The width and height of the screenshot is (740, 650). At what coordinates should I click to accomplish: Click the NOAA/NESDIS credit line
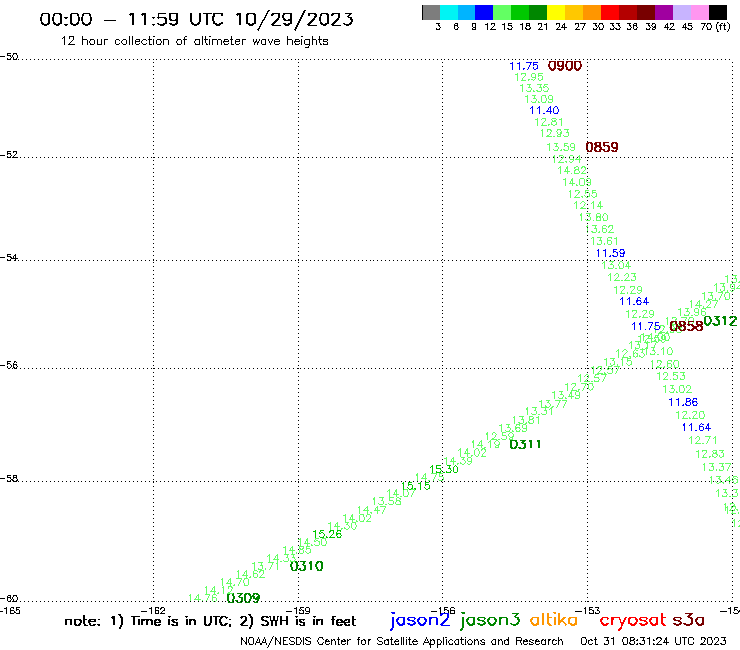click(402, 642)
